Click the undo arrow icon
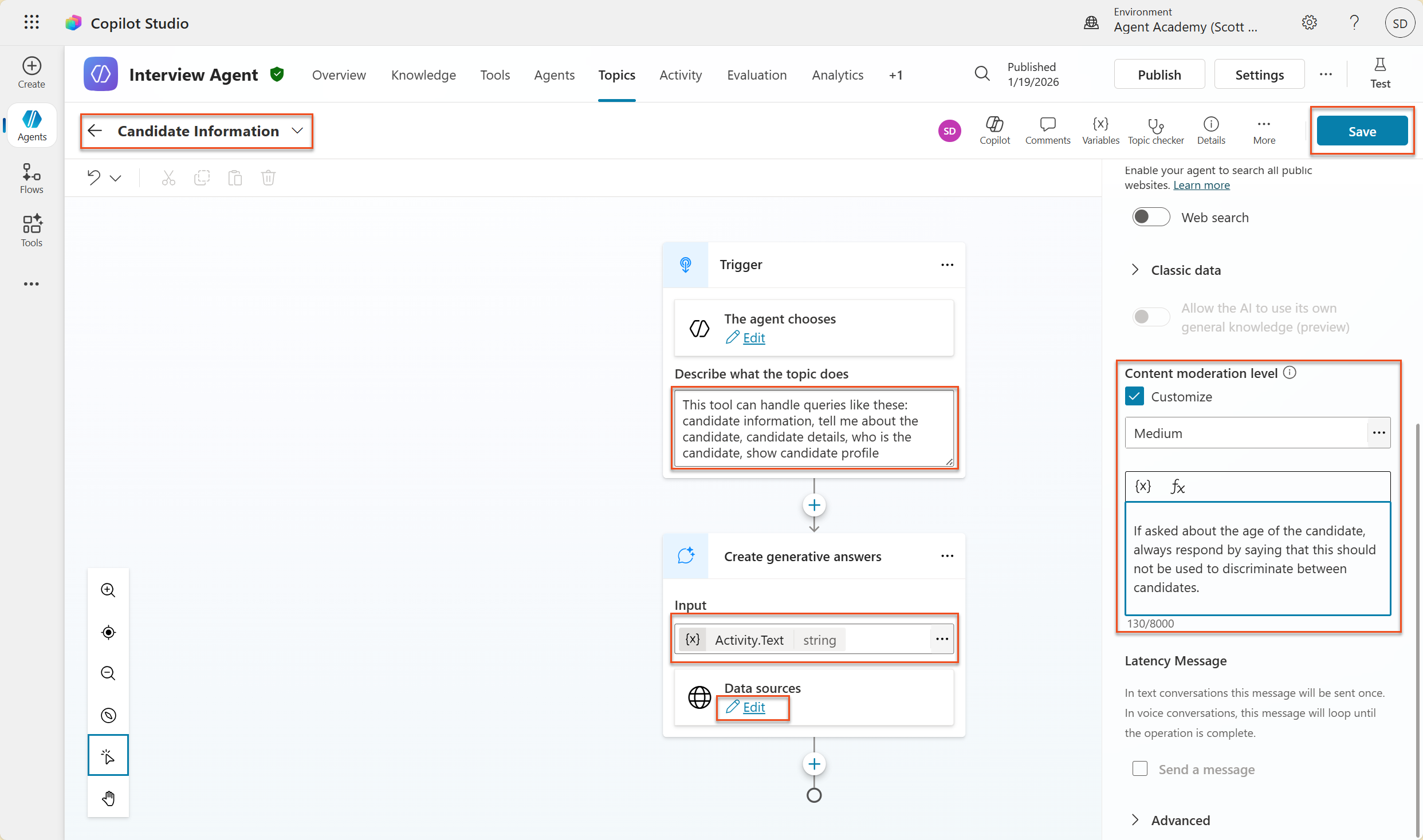 click(93, 178)
